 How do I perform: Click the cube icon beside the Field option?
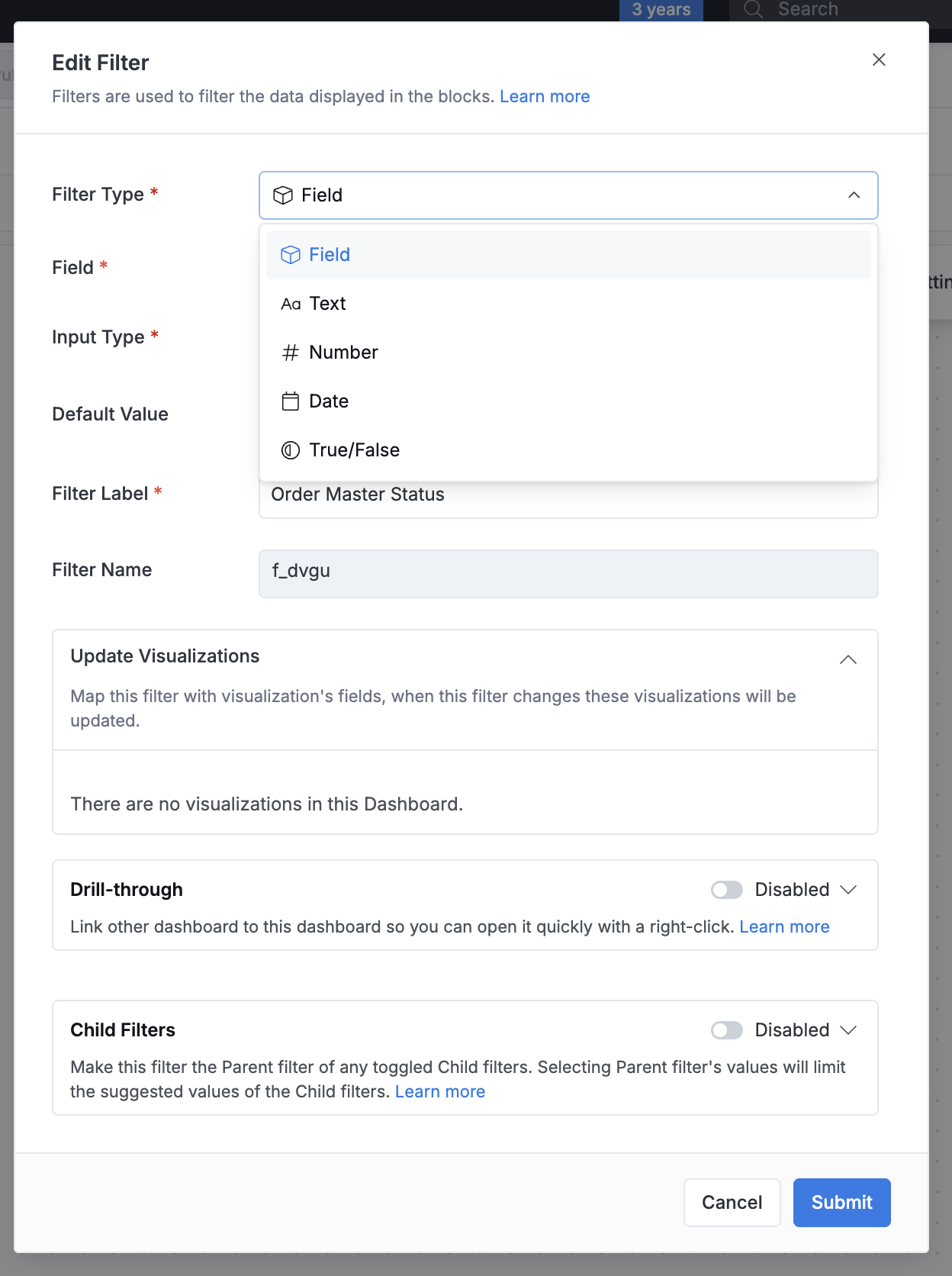pos(291,255)
